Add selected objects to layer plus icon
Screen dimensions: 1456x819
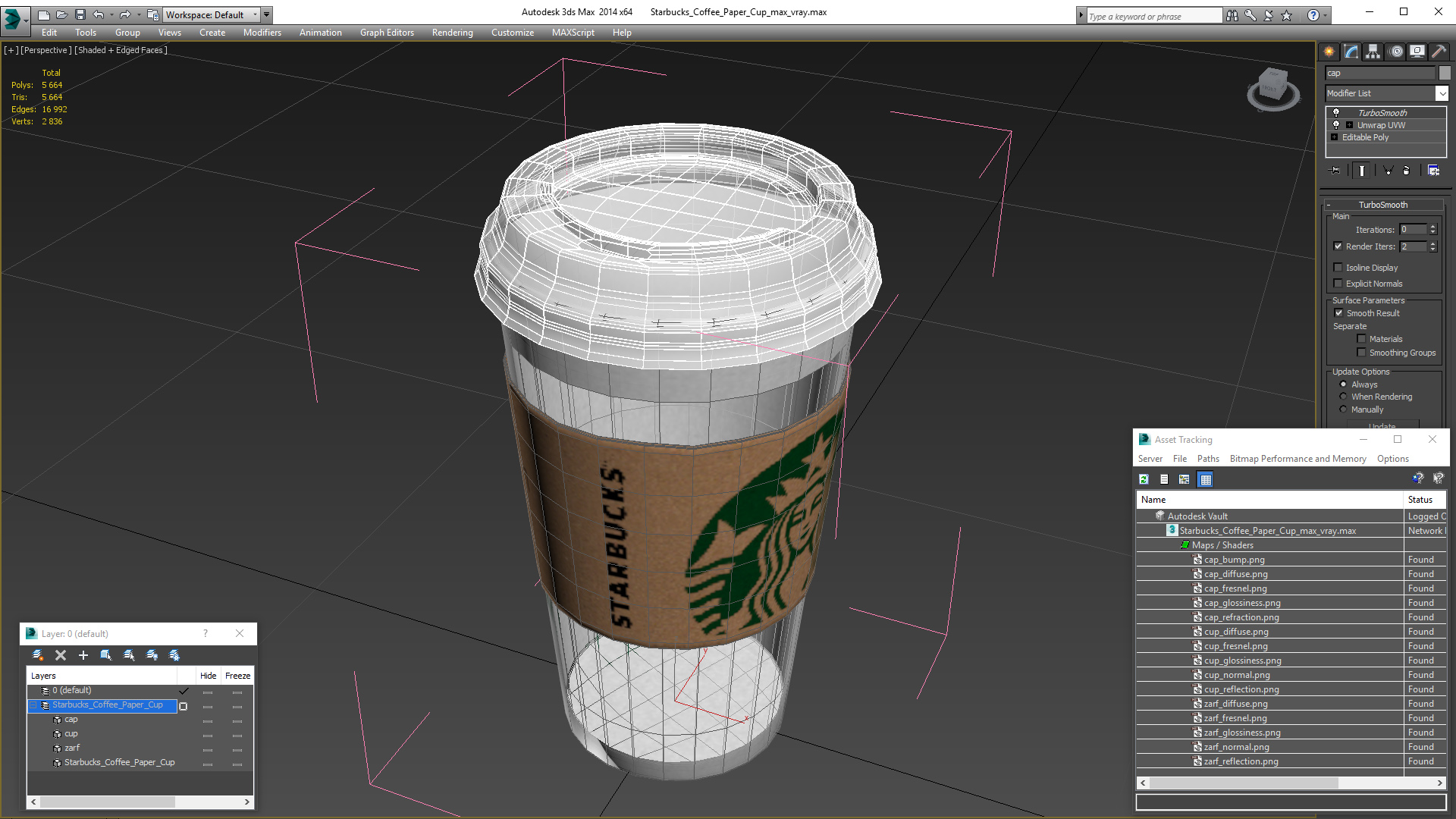pyautogui.click(x=83, y=655)
